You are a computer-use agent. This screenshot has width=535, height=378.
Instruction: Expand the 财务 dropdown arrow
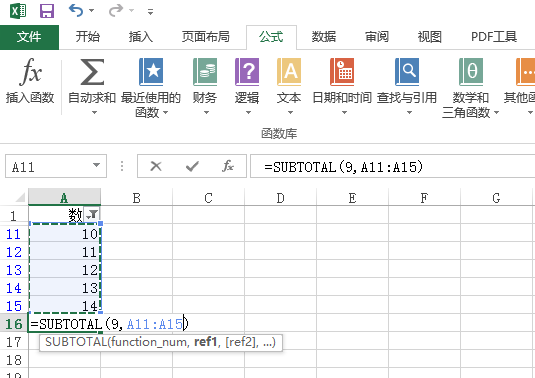206,112
